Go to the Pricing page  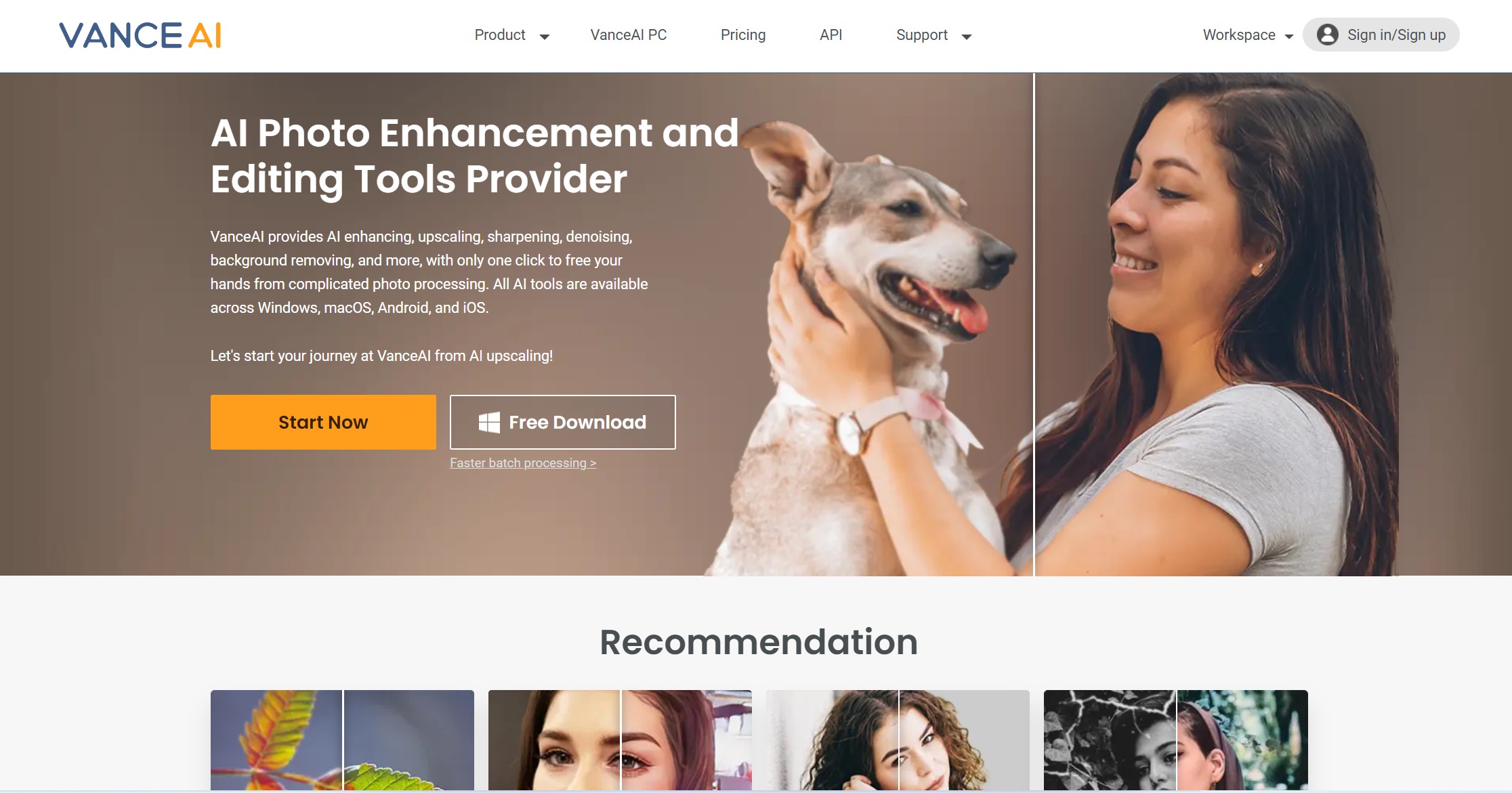click(743, 35)
